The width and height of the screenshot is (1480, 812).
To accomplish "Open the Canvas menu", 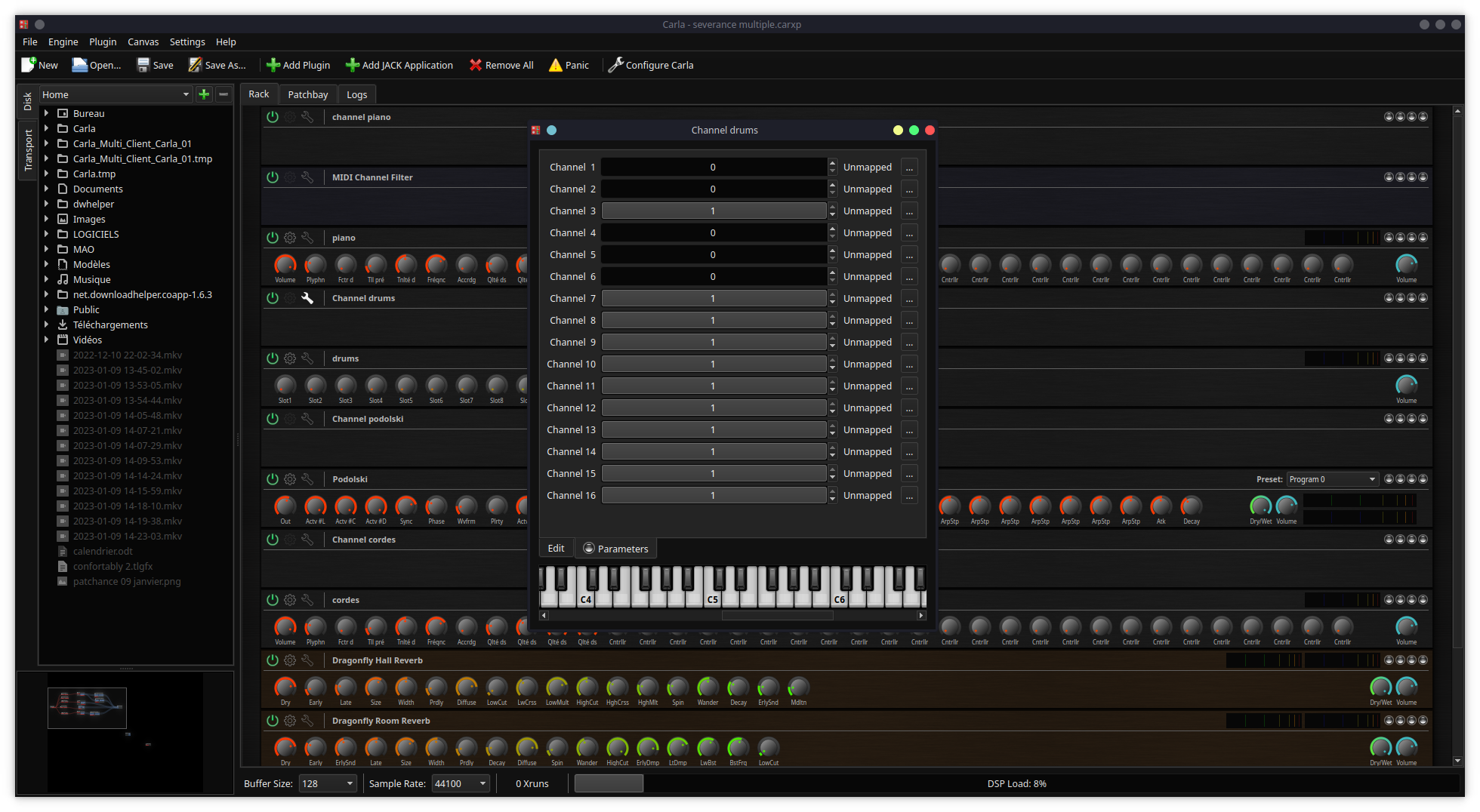I will click(x=143, y=42).
